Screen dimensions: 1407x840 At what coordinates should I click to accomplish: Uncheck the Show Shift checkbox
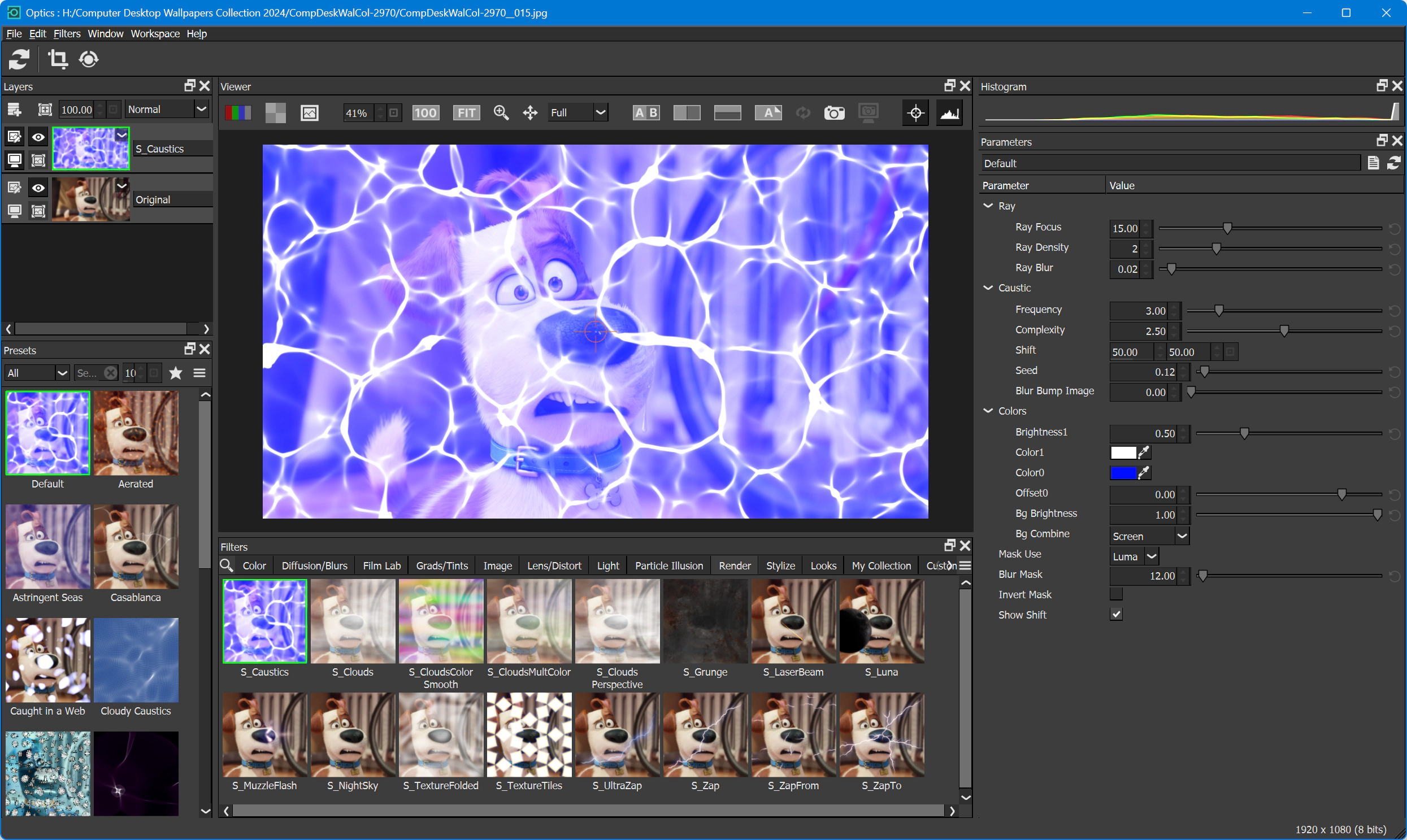point(1116,615)
